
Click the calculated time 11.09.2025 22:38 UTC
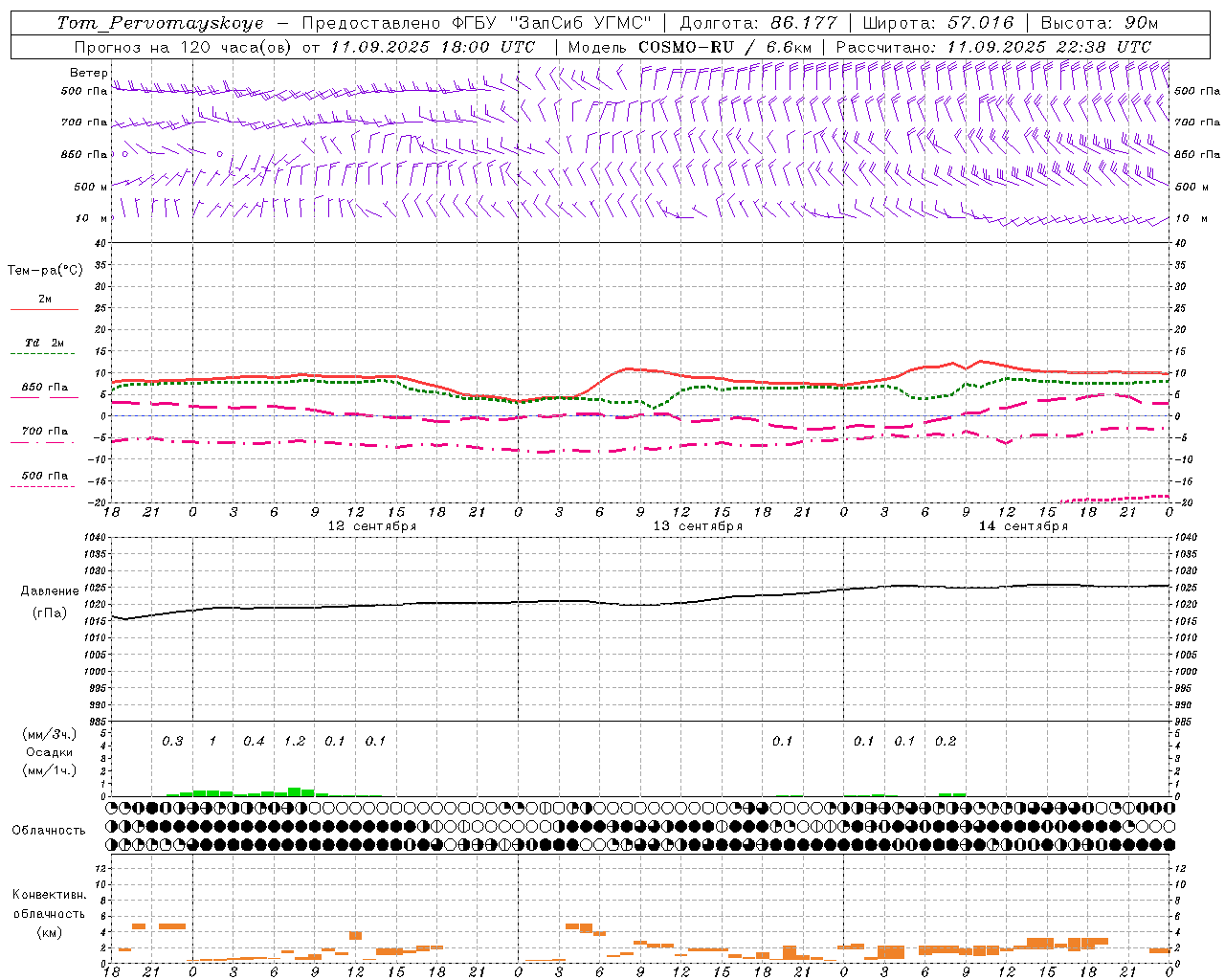(x=1049, y=46)
